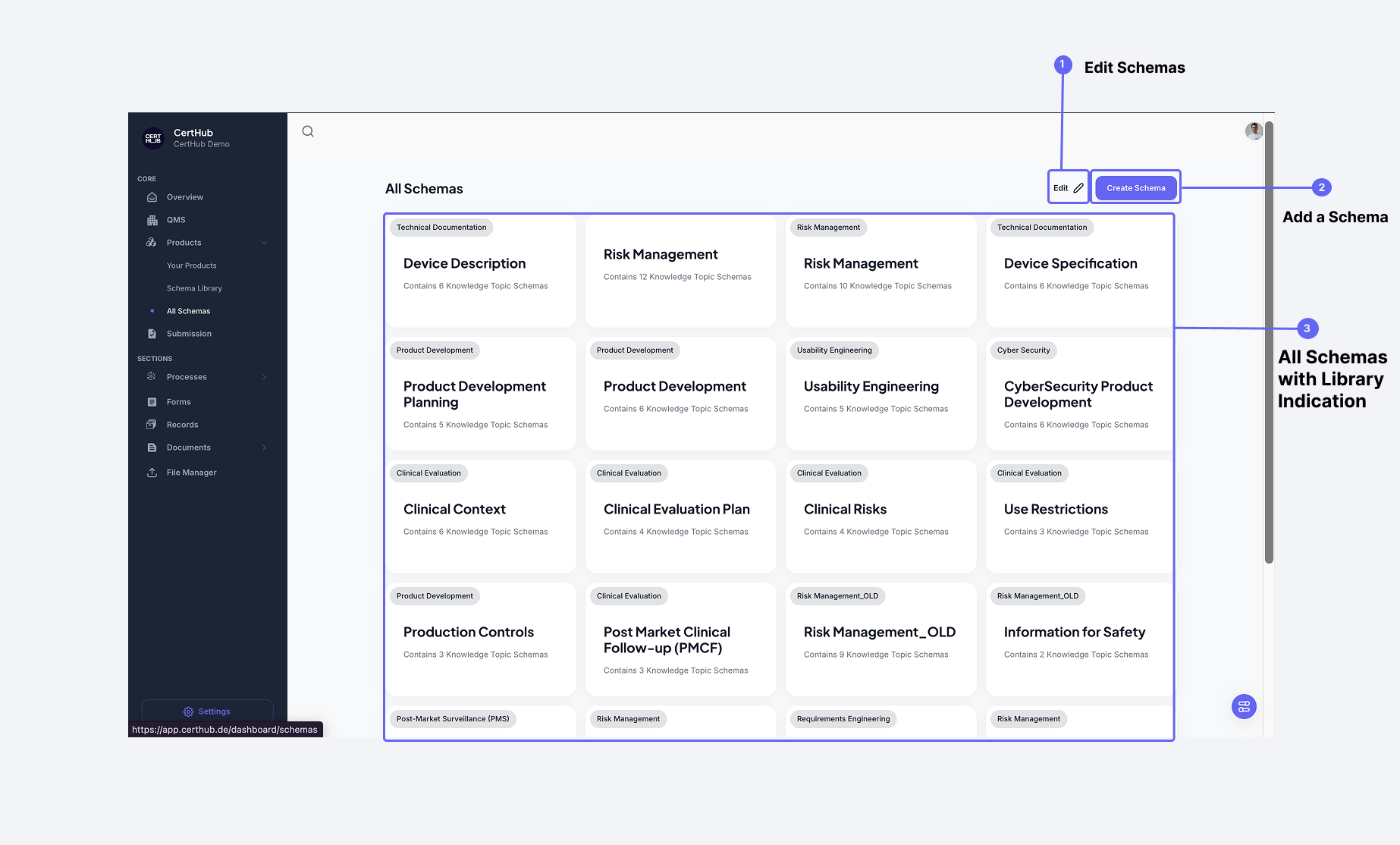This screenshot has width=1400, height=845.
Task: Click the Edit button with pencil icon
Action: [1068, 187]
